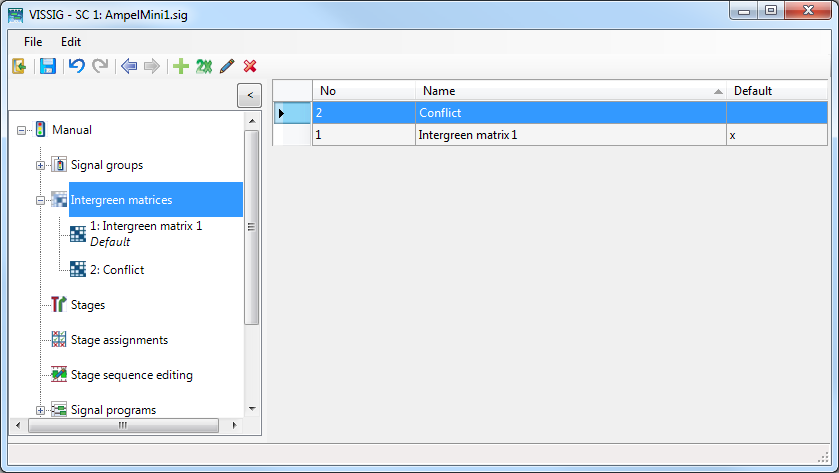Click the pencil Edit icon
Image resolution: width=839 pixels, height=473 pixels.
tap(227, 66)
